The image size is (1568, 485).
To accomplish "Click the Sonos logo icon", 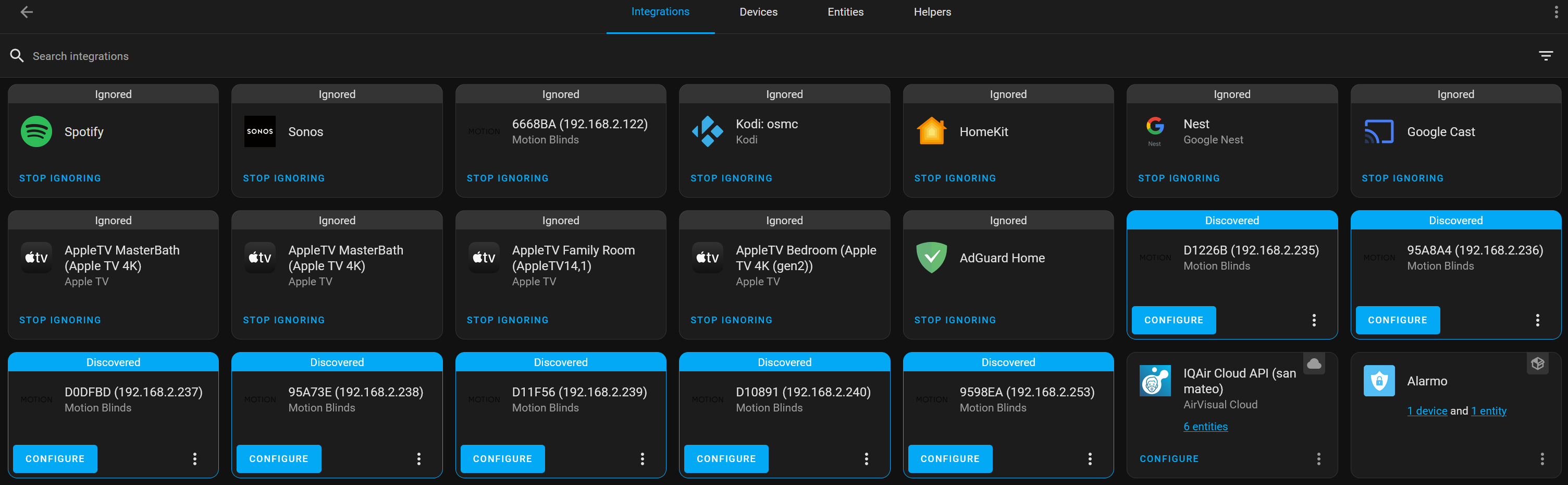I will tap(260, 131).
